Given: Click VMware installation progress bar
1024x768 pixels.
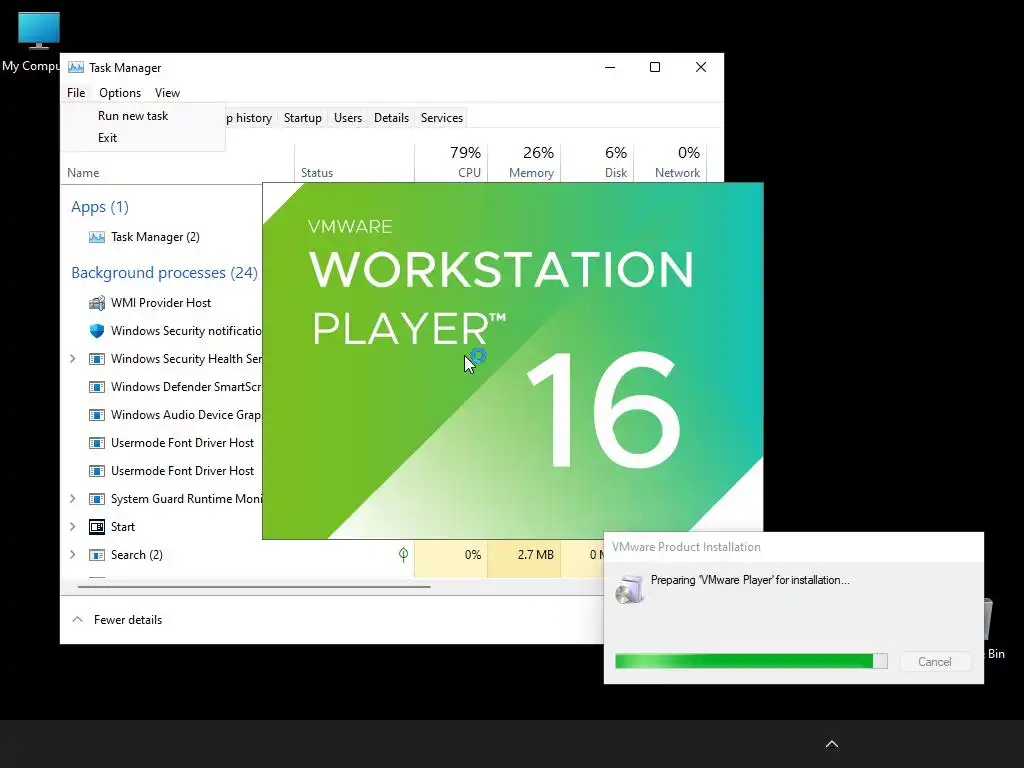Looking at the screenshot, I should (x=751, y=661).
